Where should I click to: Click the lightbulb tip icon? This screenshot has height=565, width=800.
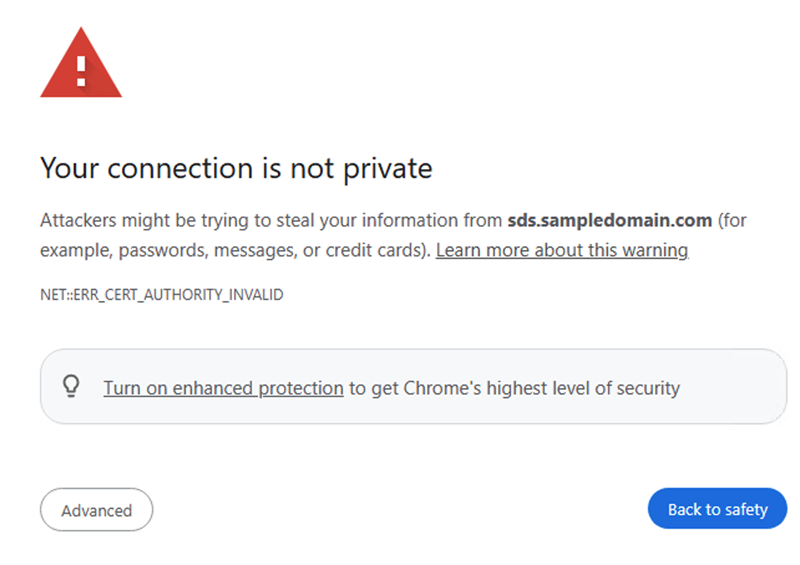click(71, 387)
